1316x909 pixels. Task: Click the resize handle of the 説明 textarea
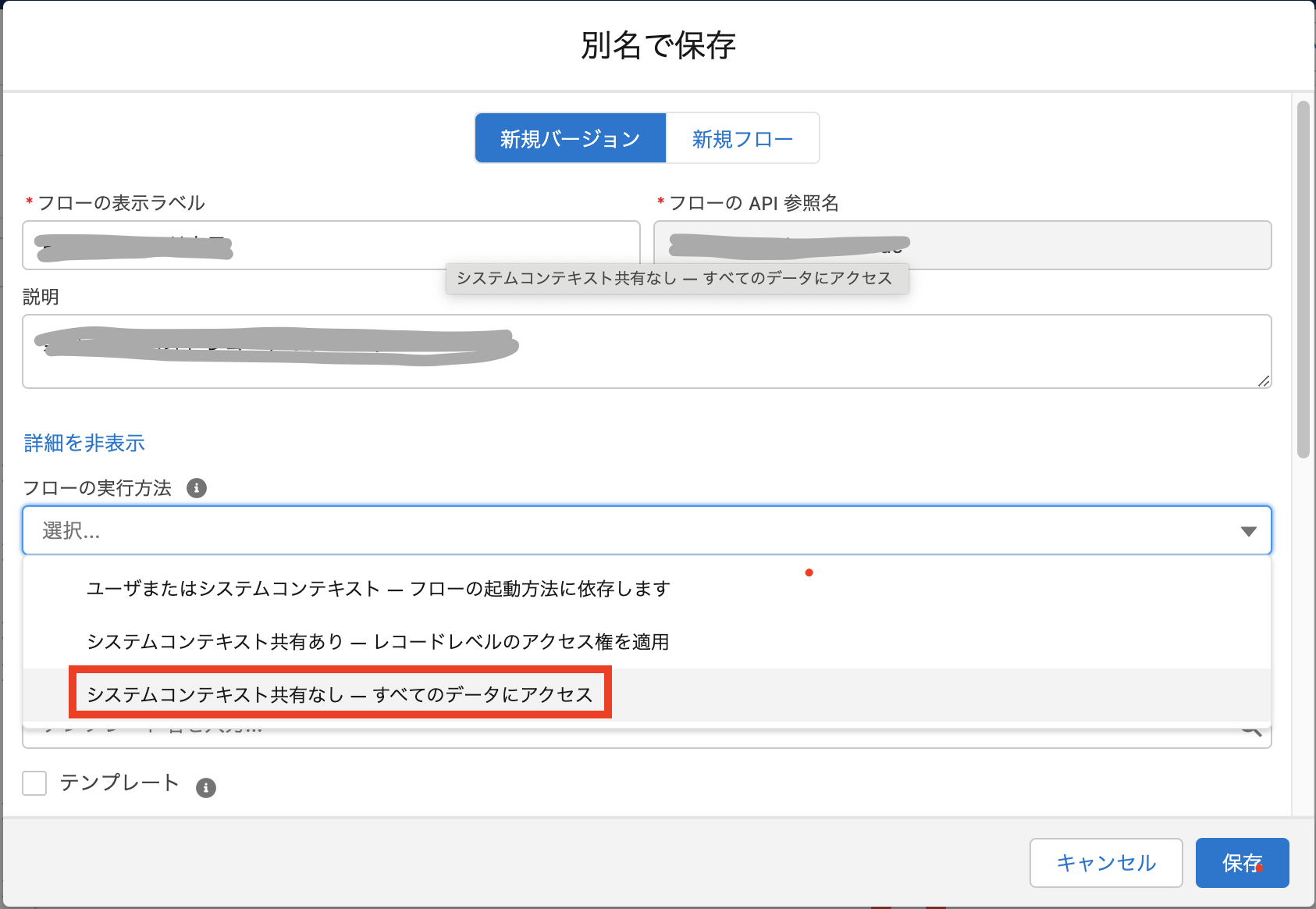(1264, 381)
